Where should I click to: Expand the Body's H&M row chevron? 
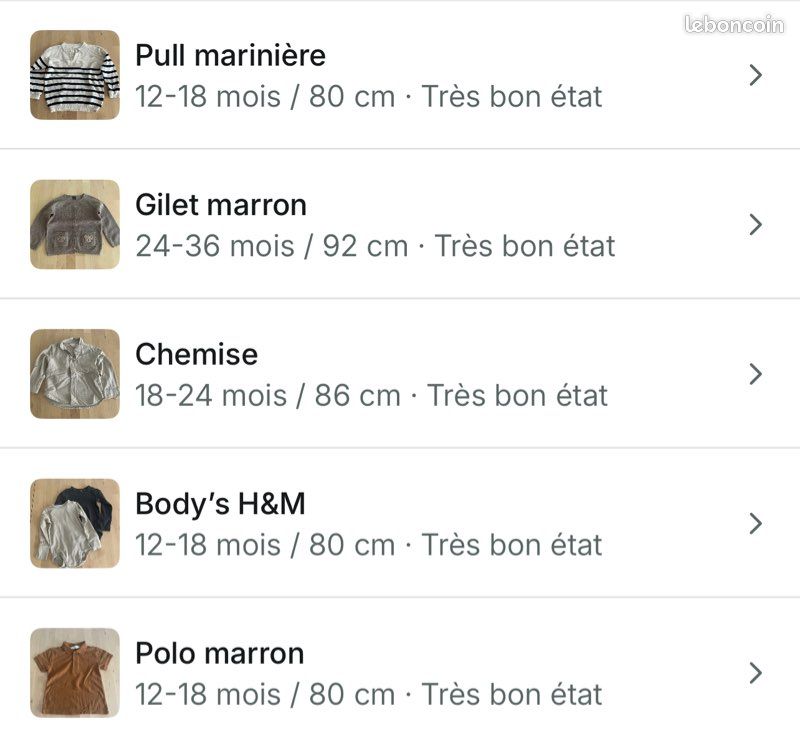coord(754,523)
